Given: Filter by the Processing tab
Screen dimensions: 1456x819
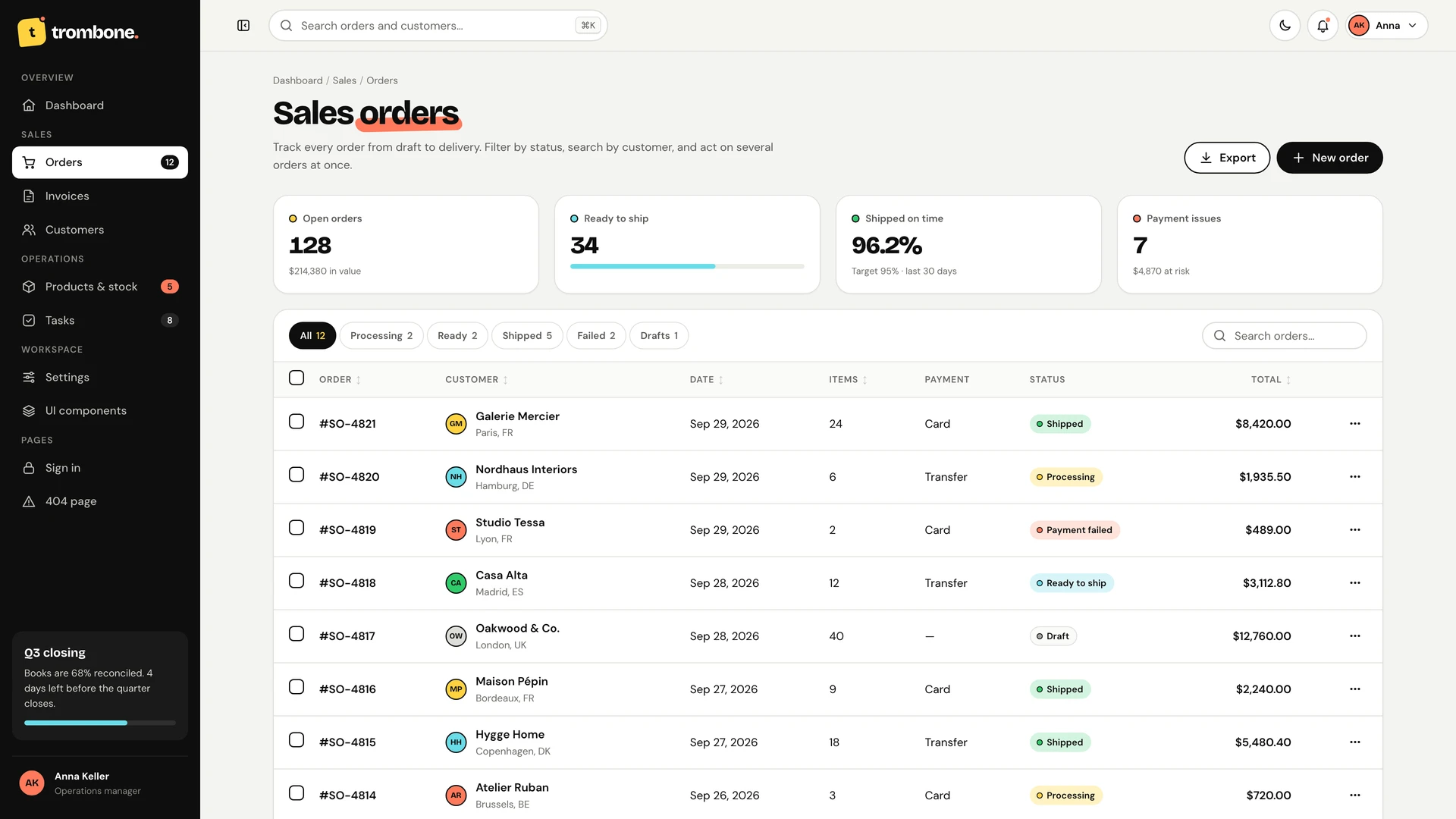Looking at the screenshot, I should pos(381,336).
